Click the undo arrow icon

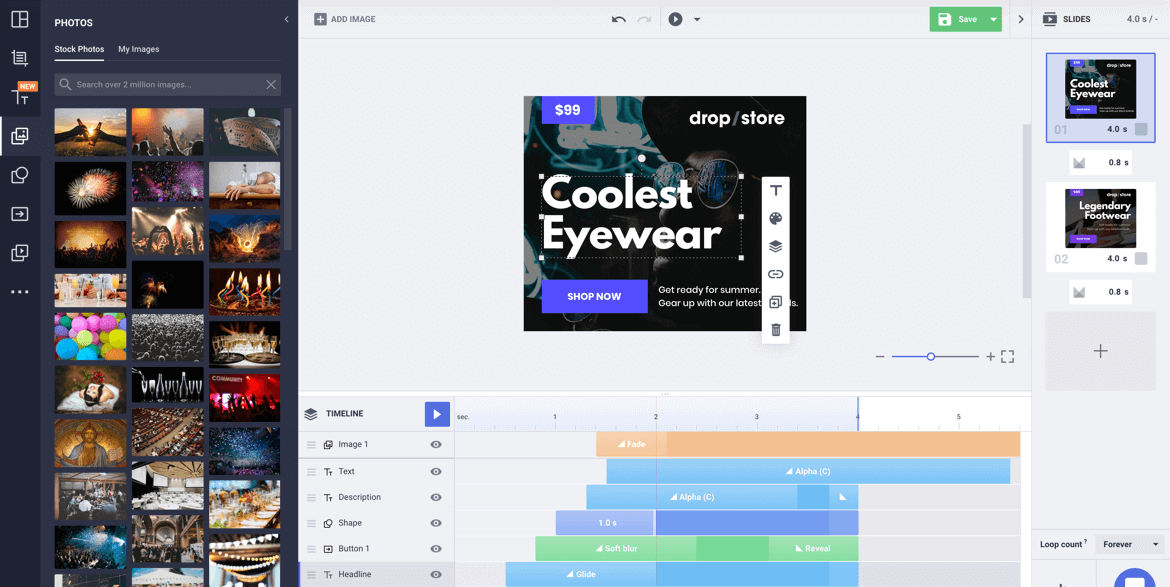pyautogui.click(x=619, y=19)
